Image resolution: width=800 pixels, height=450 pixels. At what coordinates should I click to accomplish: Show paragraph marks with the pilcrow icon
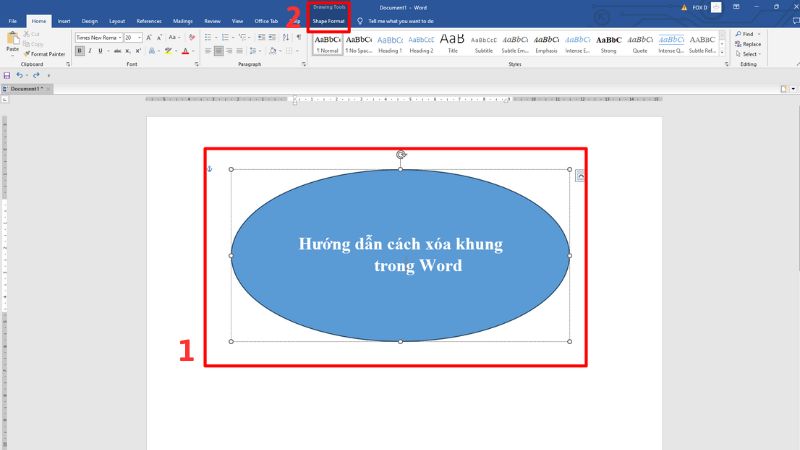point(298,37)
